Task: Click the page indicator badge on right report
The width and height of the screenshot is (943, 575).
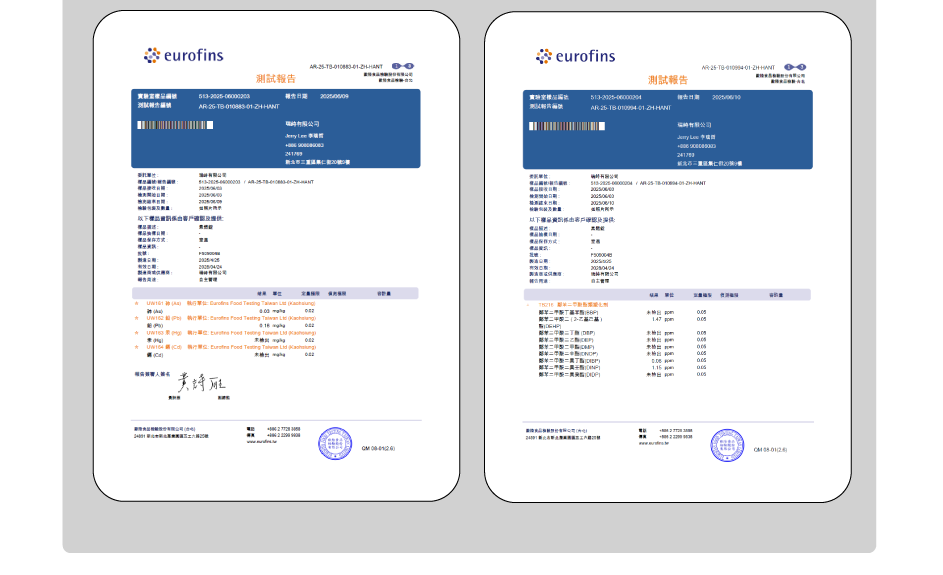Action: [795, 66]
